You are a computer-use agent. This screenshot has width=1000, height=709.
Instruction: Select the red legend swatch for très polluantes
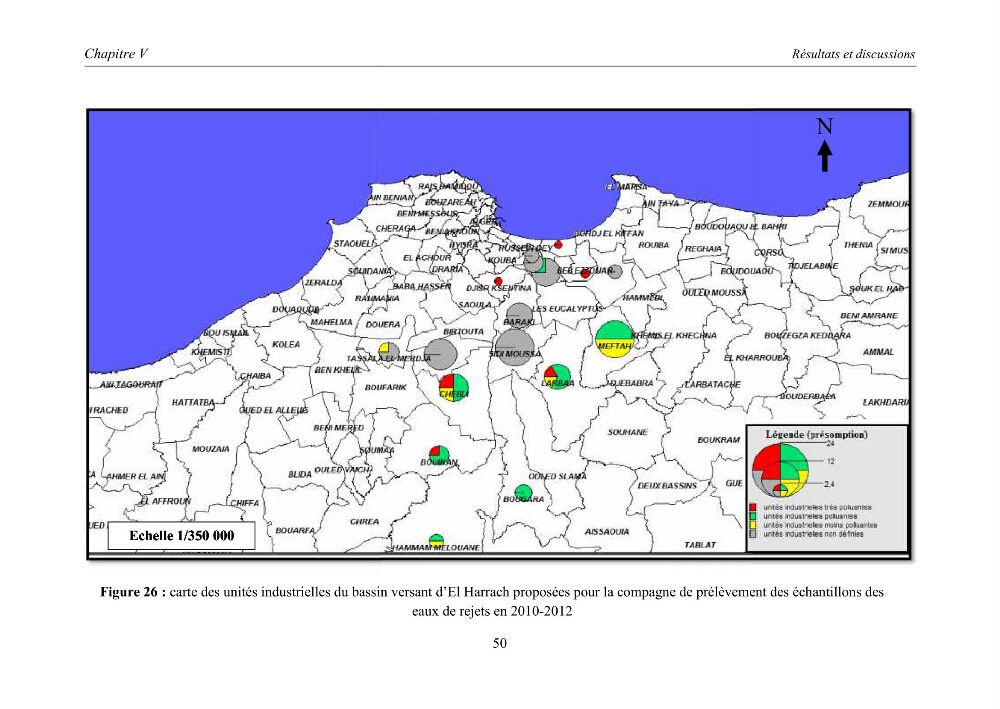point(753,508)
